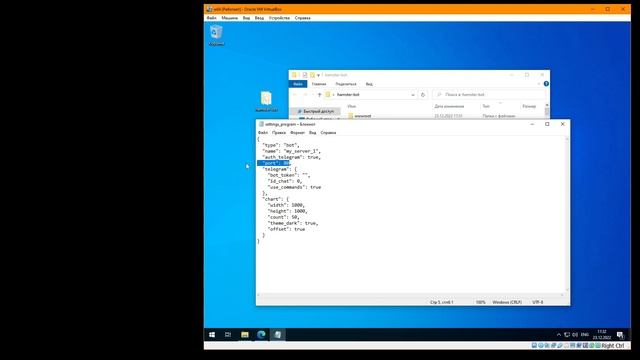Click the hamster-bot address bar path
The height and width of the screenshot is (360, 640).
click(348, 95)
